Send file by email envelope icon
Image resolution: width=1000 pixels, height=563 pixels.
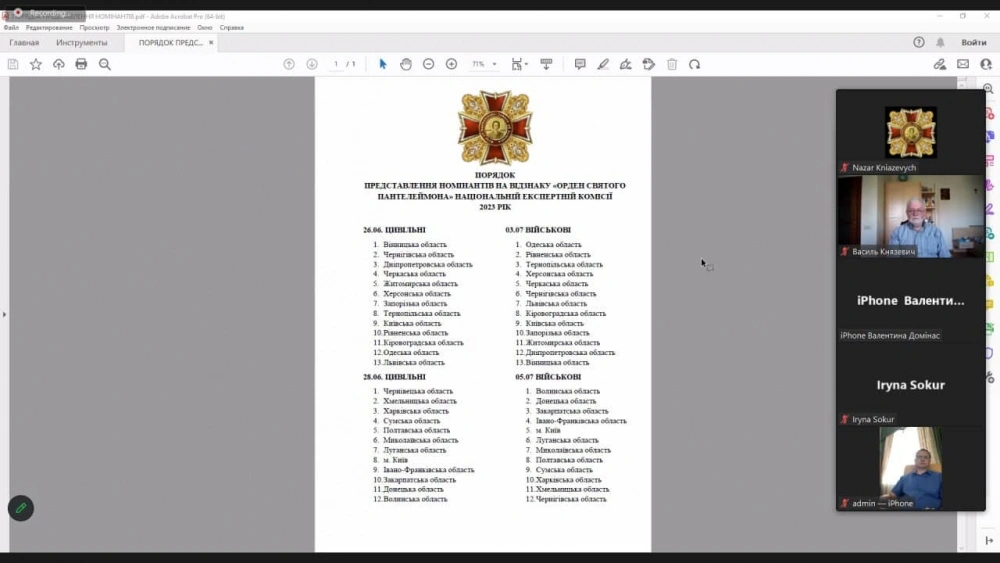coord(963,64)
